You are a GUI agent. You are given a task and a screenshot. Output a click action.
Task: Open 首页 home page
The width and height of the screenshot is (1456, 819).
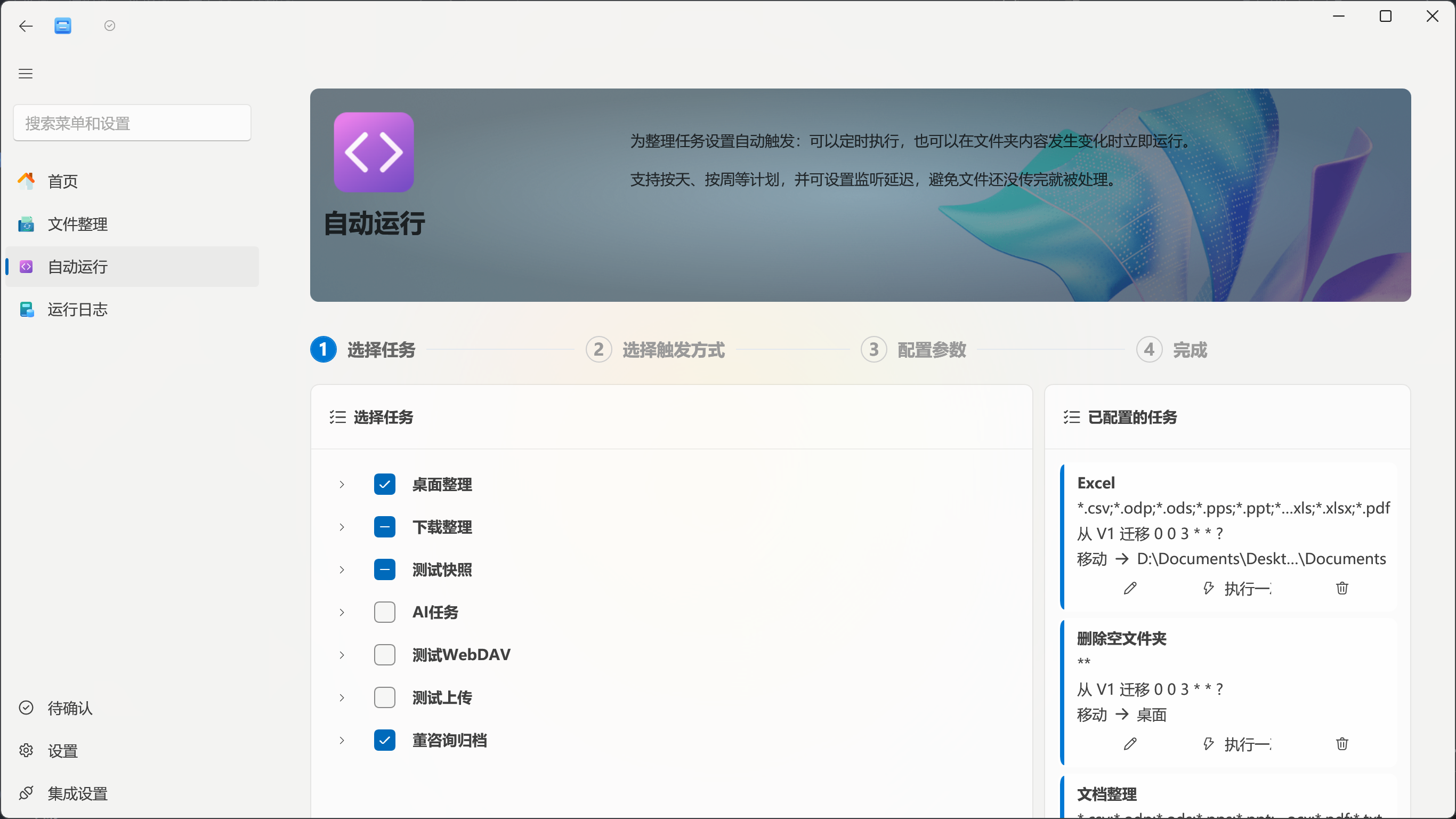[x=132, y=181]
